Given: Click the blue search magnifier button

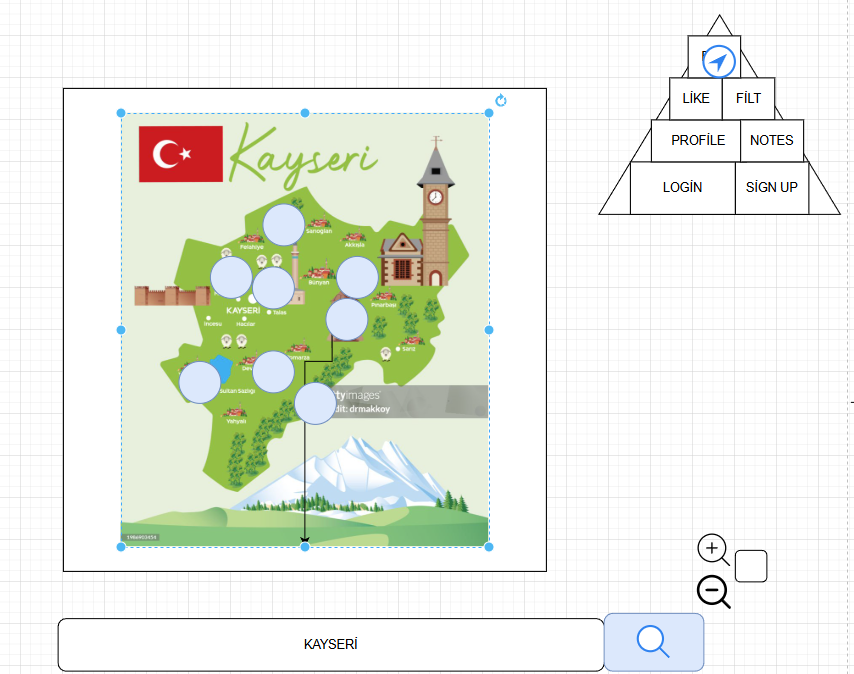Looking at the screenshot, I should pos(654,642).
